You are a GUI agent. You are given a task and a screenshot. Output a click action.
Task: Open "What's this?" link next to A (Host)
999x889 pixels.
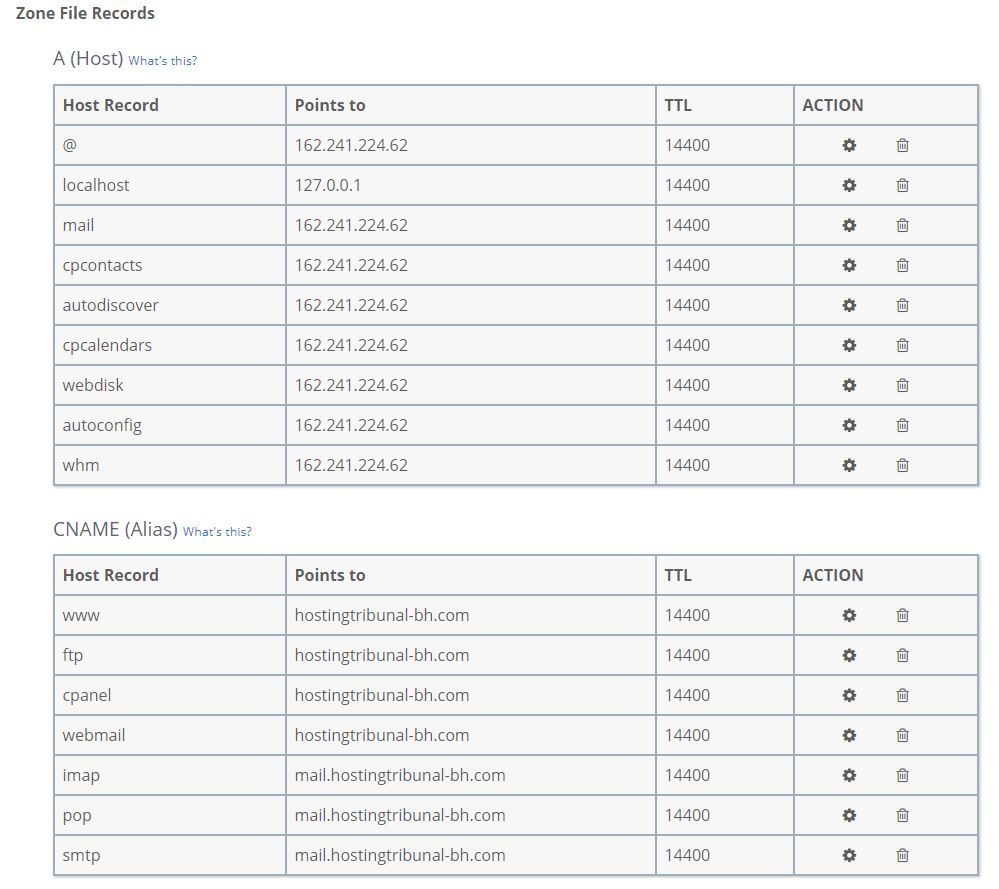click(162, 61)
